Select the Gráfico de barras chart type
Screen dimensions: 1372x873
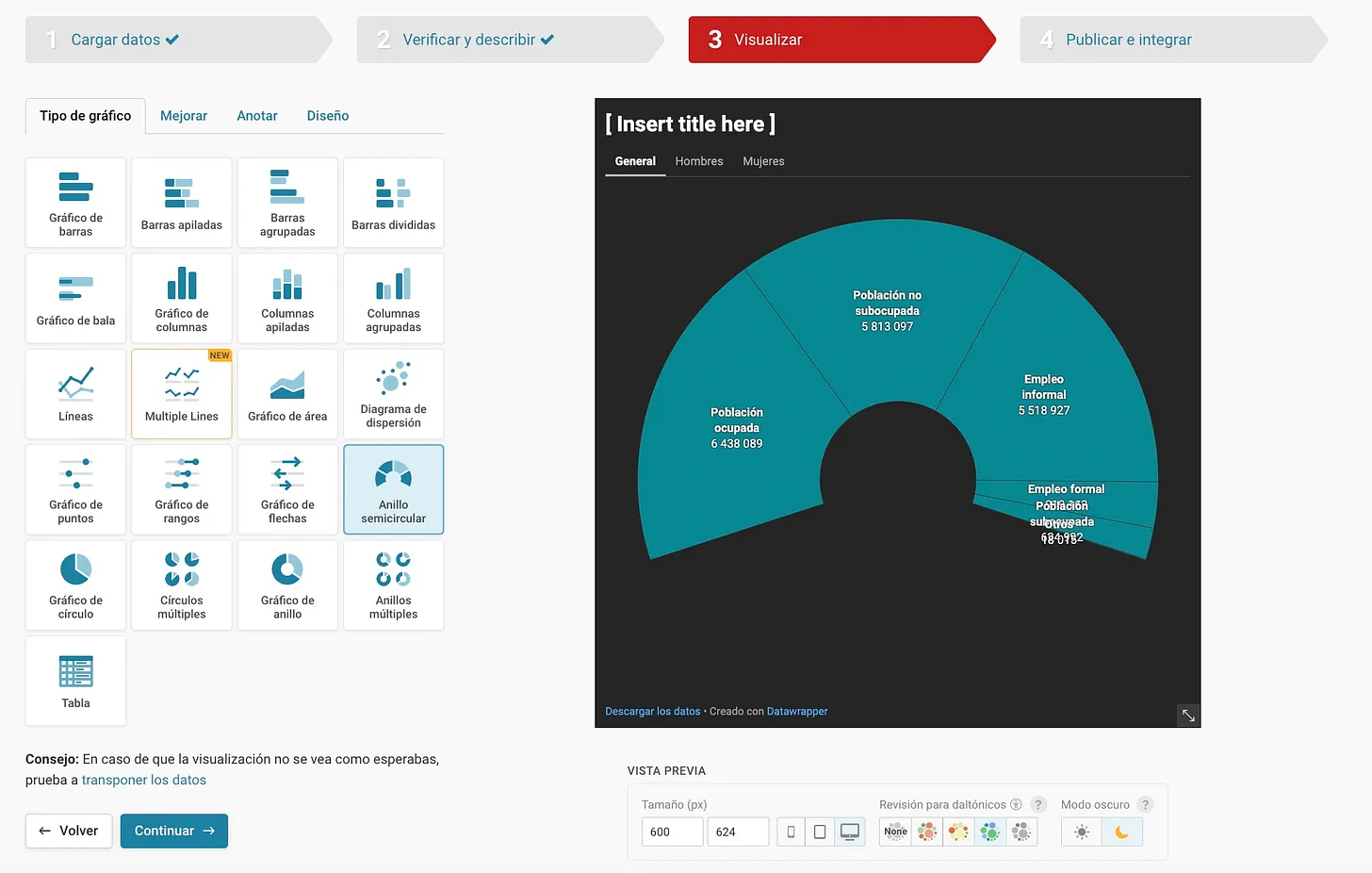pos(75,202)
